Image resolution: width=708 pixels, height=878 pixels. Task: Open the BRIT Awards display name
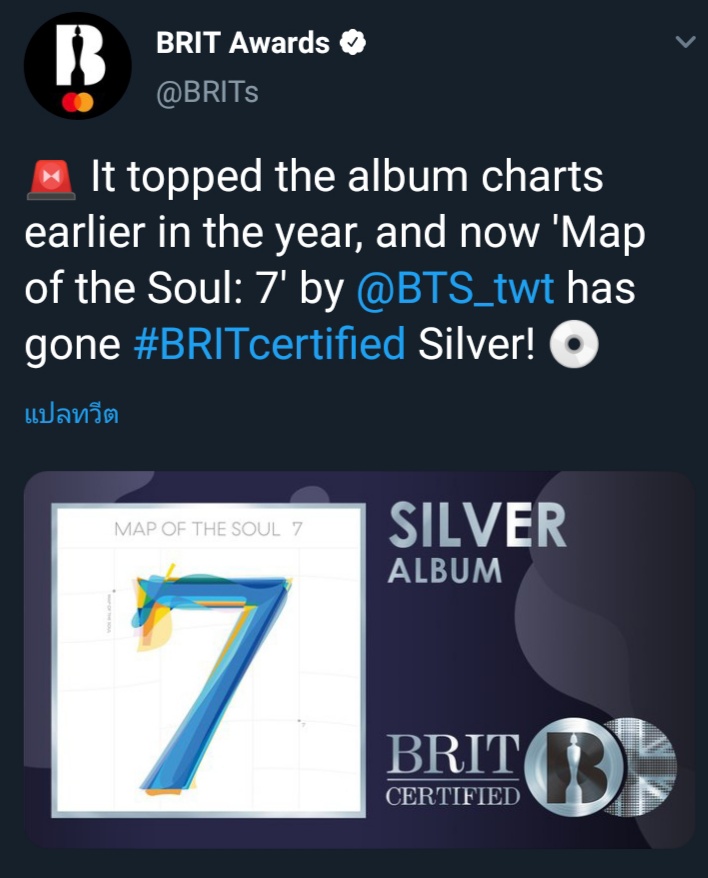point(243,43)
